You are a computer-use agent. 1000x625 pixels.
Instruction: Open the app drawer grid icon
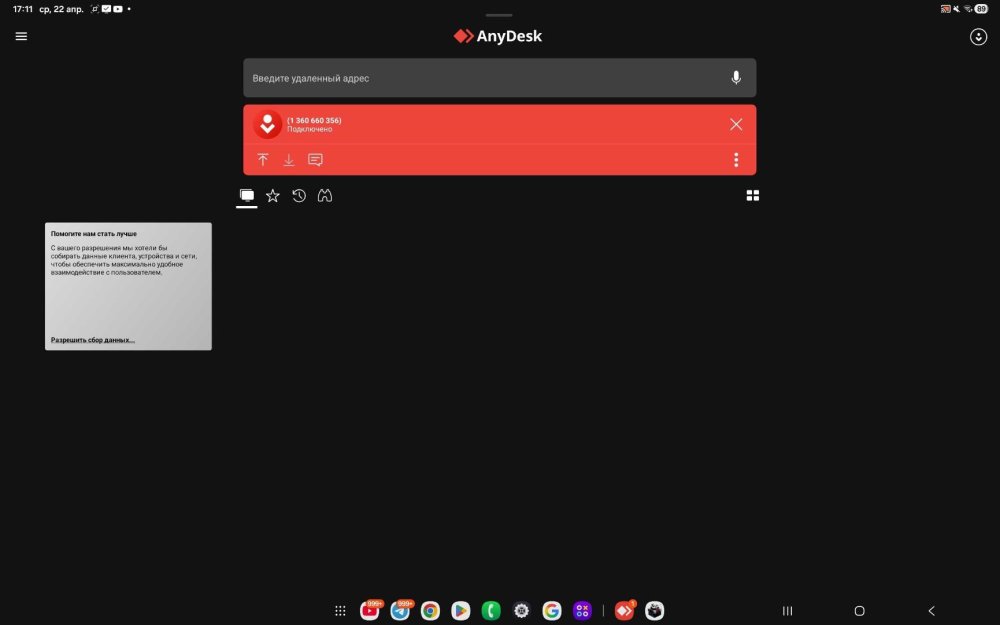tap(341, 611)
